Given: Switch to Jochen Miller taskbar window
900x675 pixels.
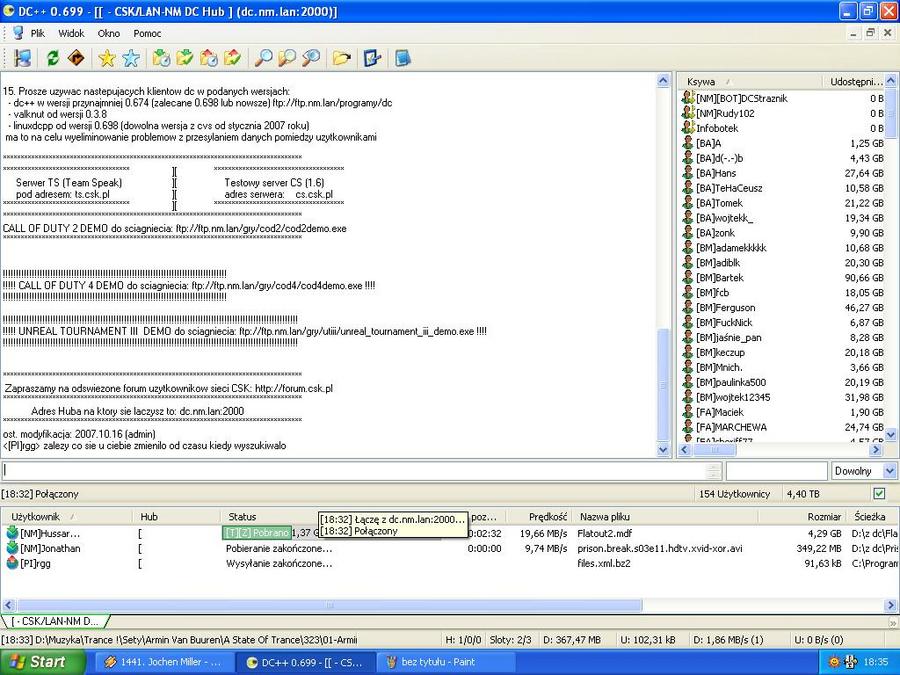Looking at the screenshot, I should click(x=165, y=662).
